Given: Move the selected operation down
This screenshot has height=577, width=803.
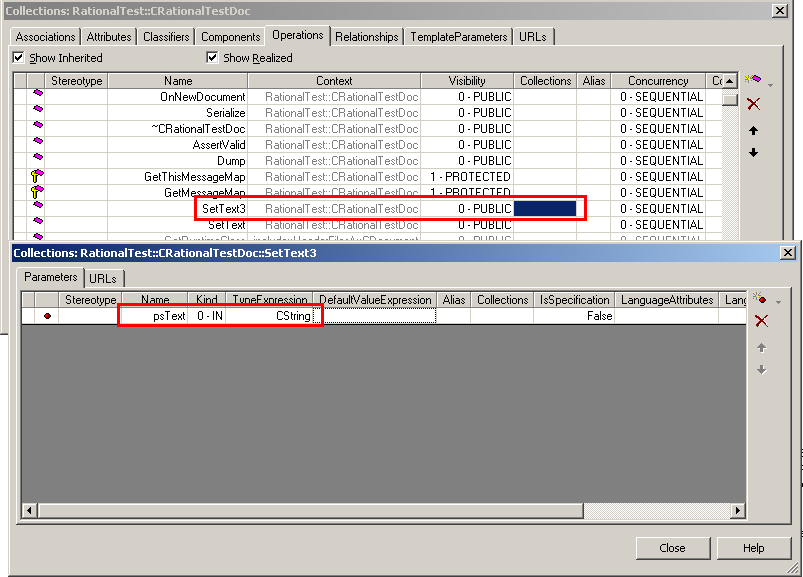Looking at the screenshot, I should [753, 153].
